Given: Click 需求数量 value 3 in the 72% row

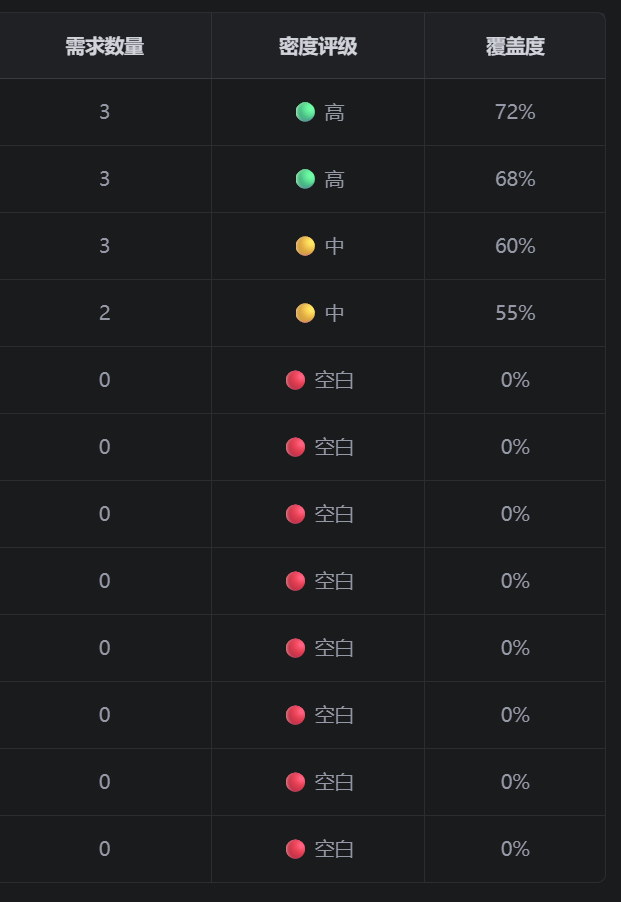Looking at the screenshot, I should tap(105, 112).
